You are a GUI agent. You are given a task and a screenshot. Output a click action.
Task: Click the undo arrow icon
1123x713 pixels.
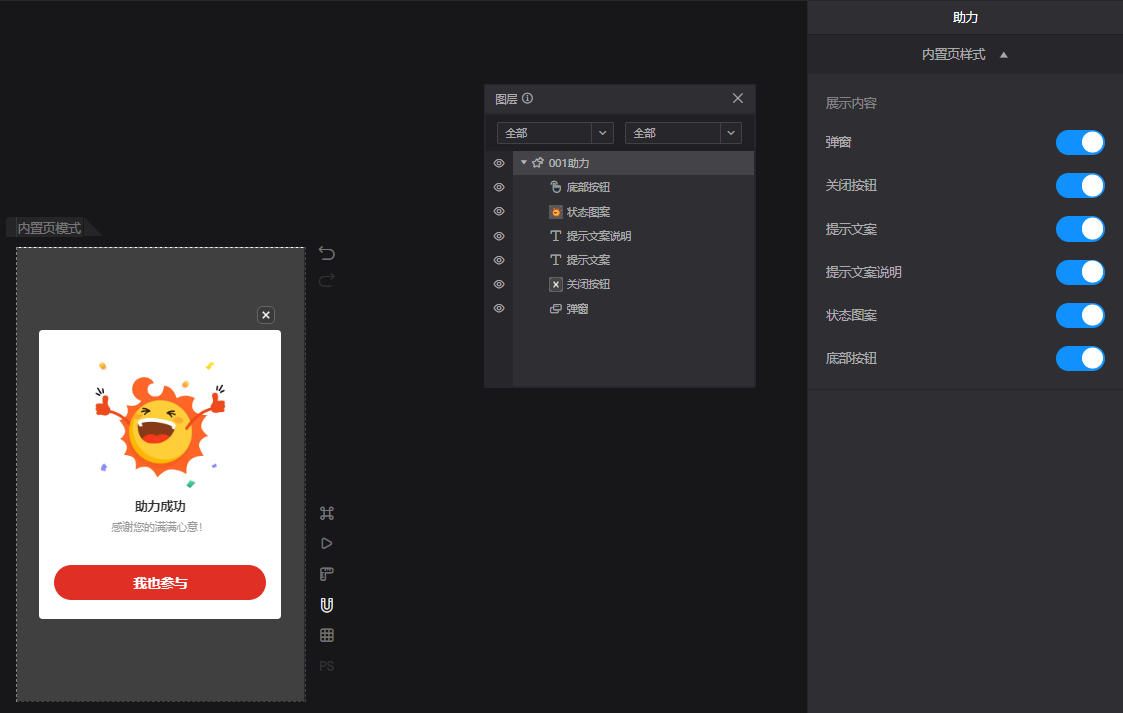tap(327, 253)
